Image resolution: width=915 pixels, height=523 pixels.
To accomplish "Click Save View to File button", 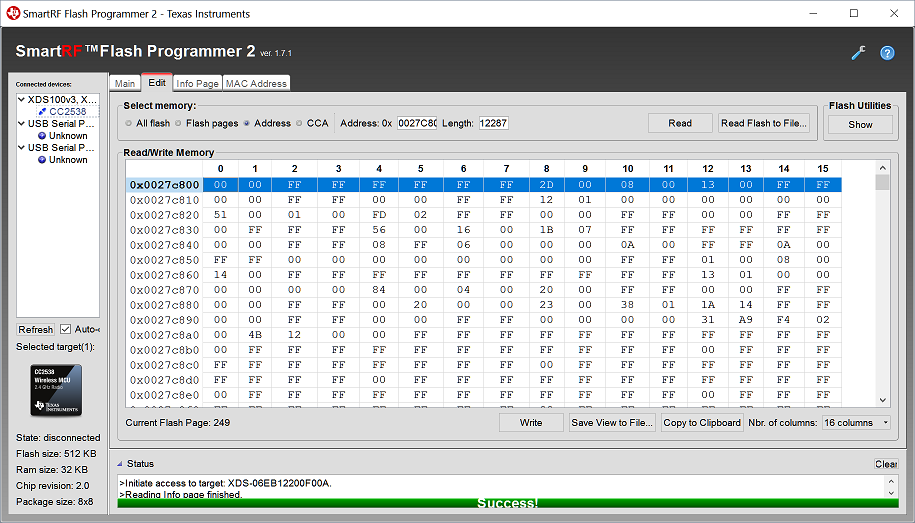I will [x=612, y=423].
